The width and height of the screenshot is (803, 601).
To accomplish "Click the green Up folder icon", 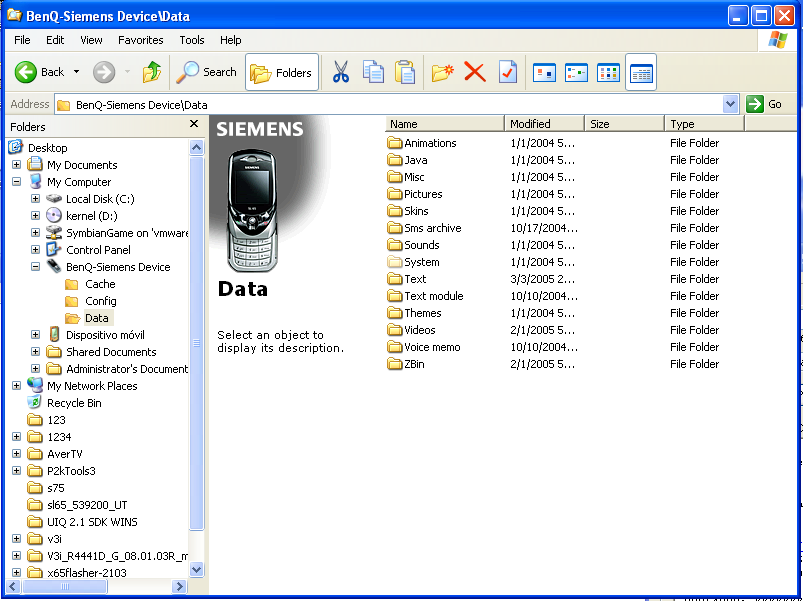I will pos(152,72).
